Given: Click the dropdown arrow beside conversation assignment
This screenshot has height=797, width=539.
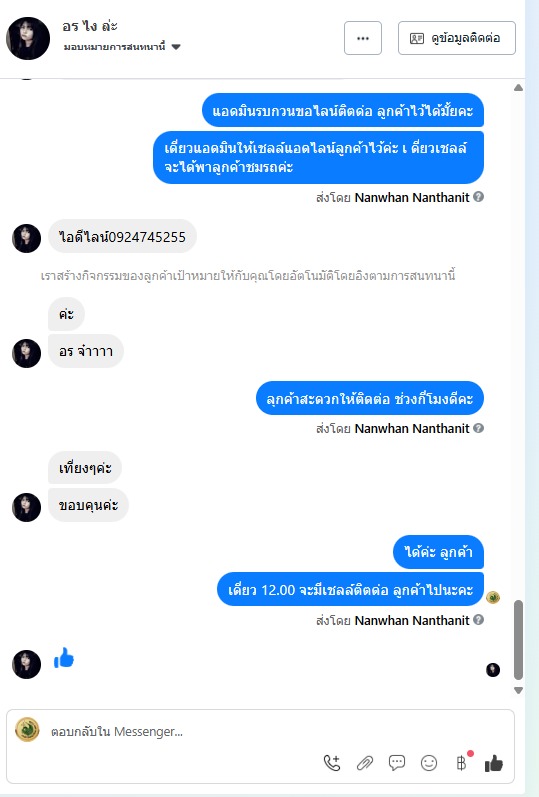Looking at the screenshot, I should coord(176,47).
